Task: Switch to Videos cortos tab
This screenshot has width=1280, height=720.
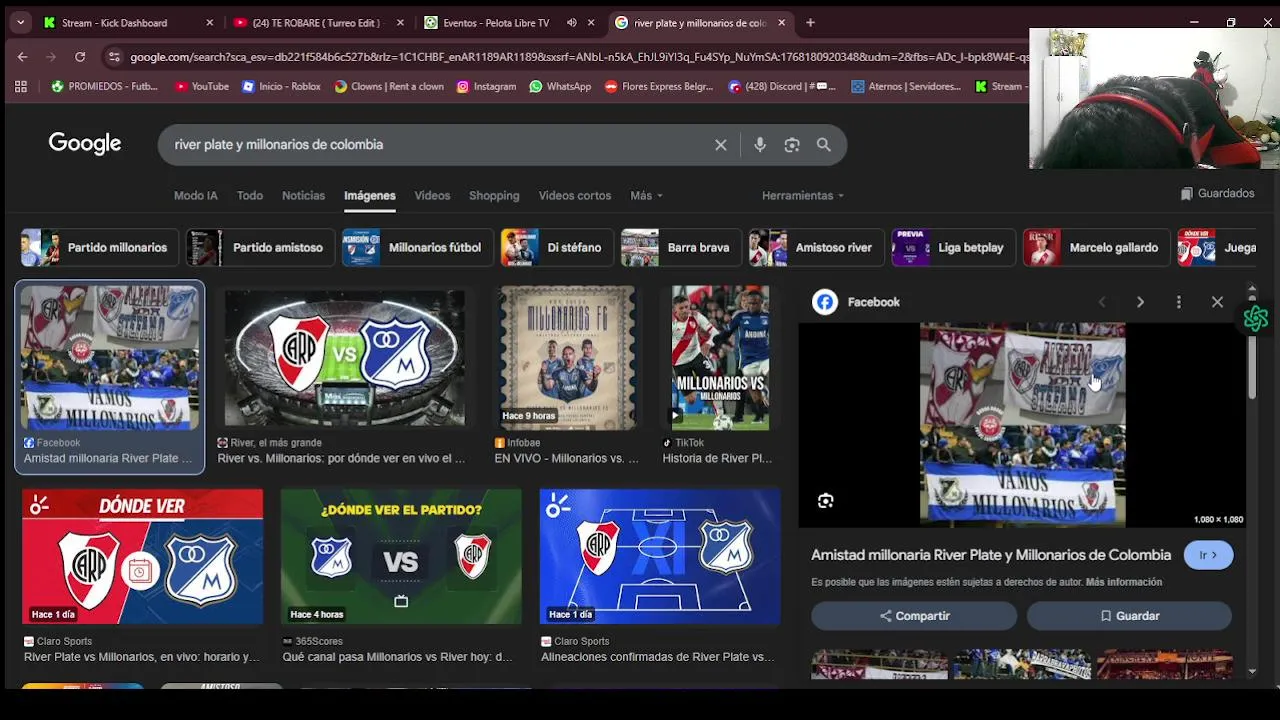Action: pyautogui.click(x=575, y=196)
